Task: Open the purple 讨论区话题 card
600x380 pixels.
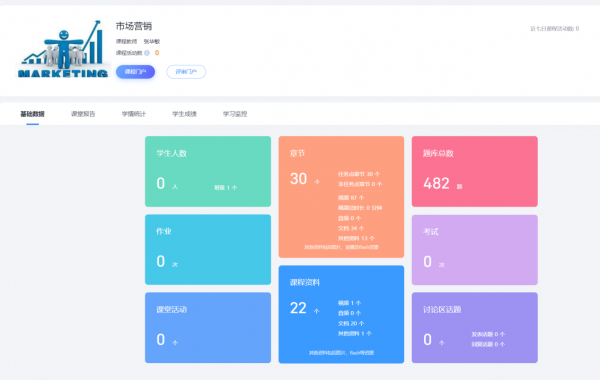Action: pos(474,328)
